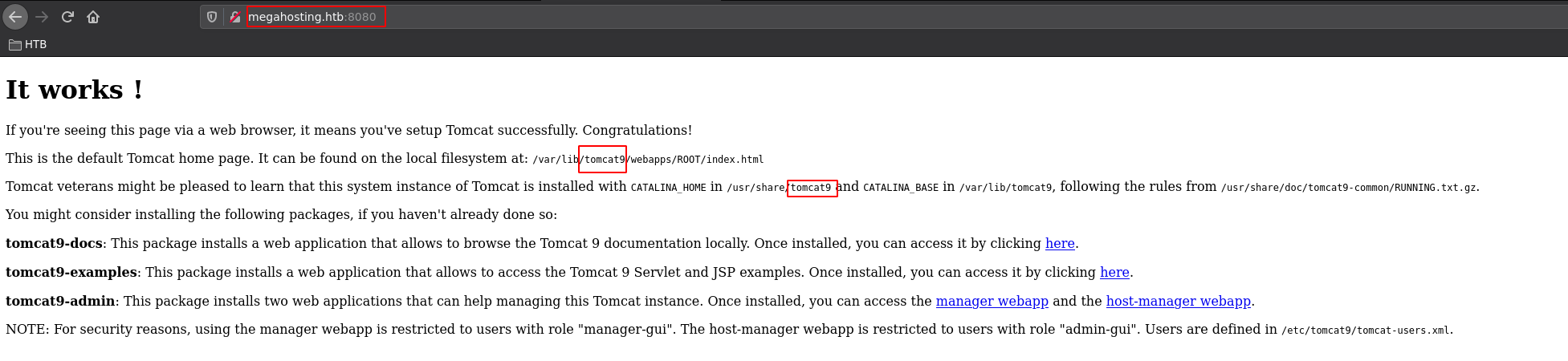The height and width of the screenshot is (361, 1568).
Task: Open the tomcat9-examples 'here' link
Action: coord(1114,272)
